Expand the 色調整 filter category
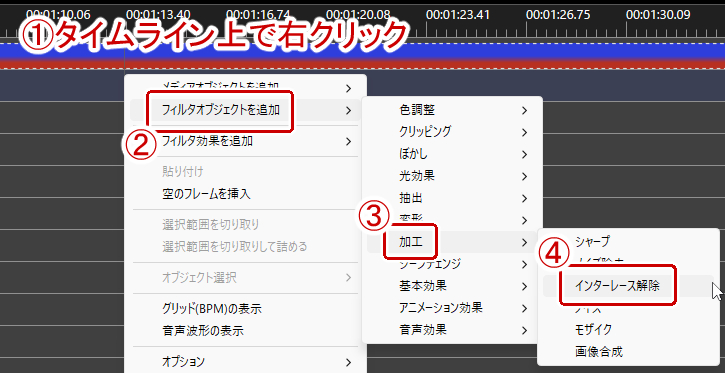 tap(452, 110)
